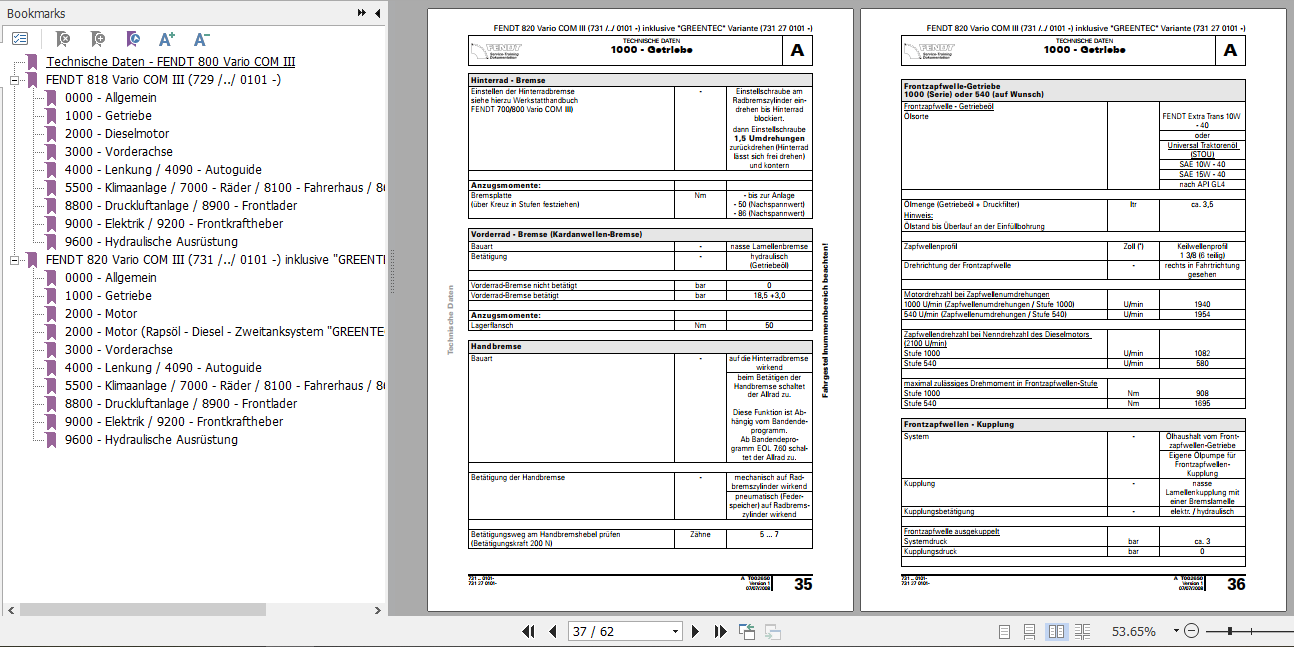
Task: Open 9600 - Hydraulische Ausrüstung under FENDT 820
Action: (151, 440)
